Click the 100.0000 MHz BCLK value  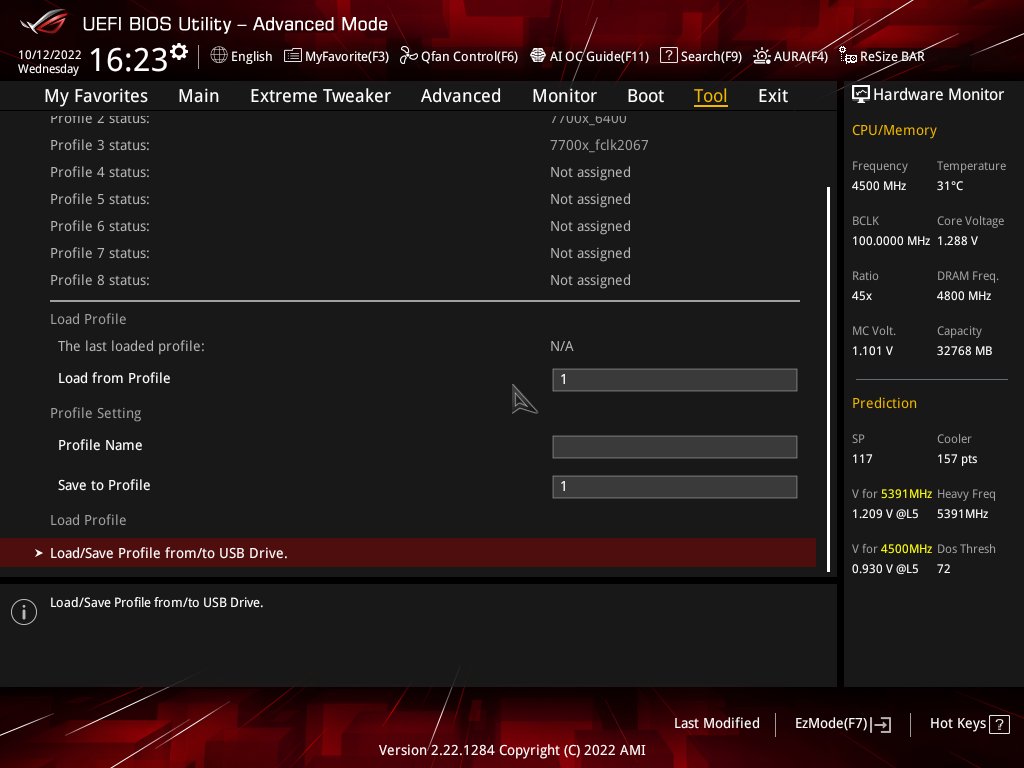tap(891, 241)
